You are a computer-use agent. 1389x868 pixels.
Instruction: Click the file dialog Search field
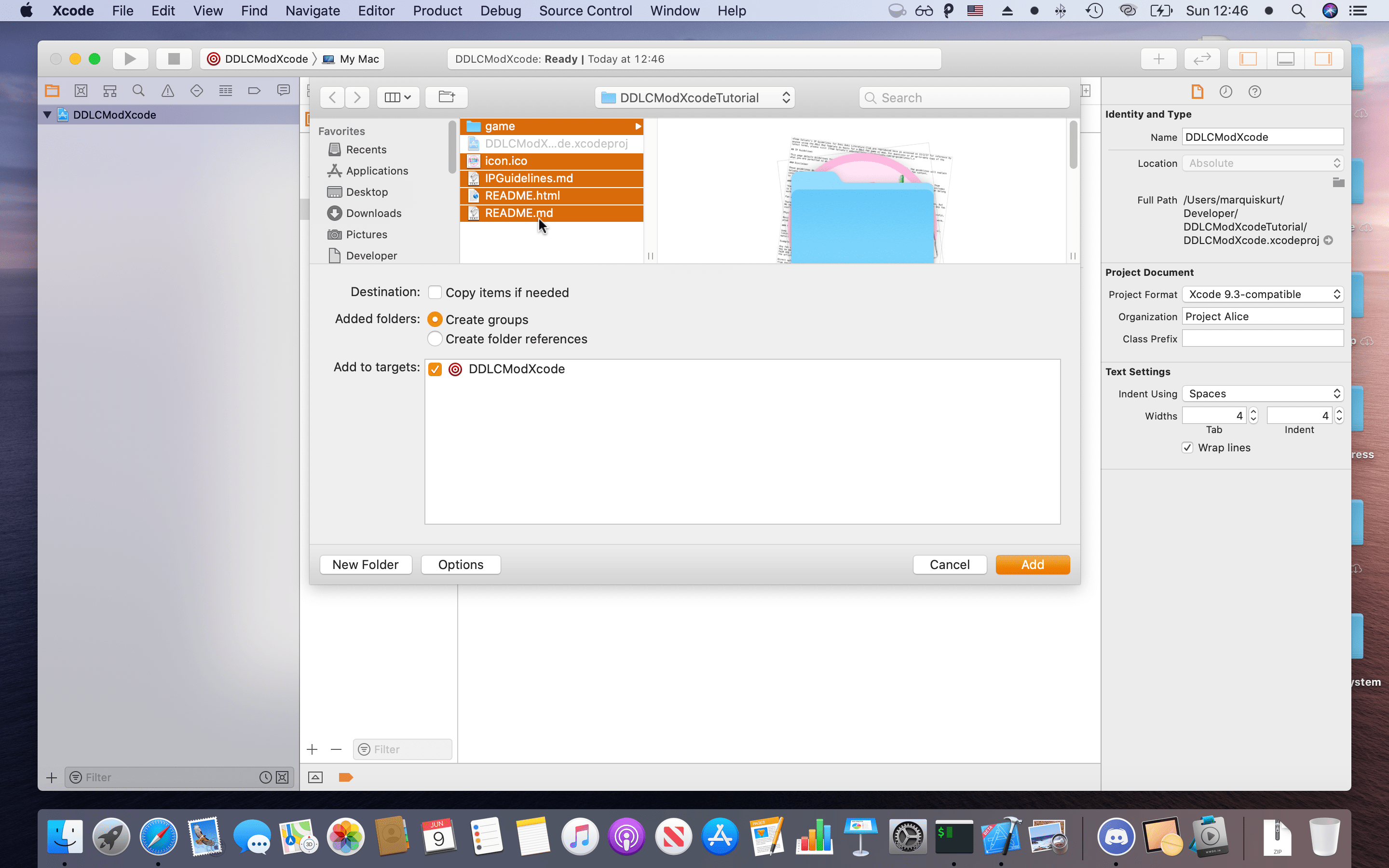tap(964, 97)
